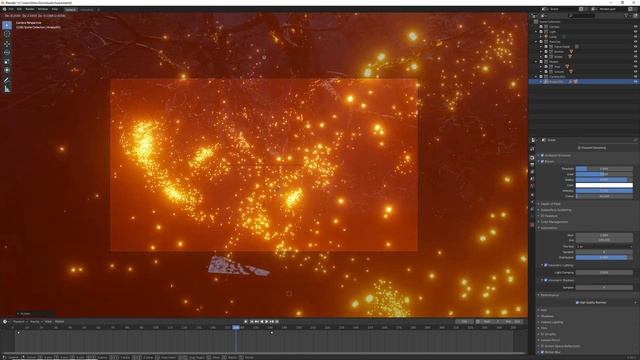Toggle the Bloom checkbox
The width and height of the screenshot is (640, 360).
click(x=542, y=162)
